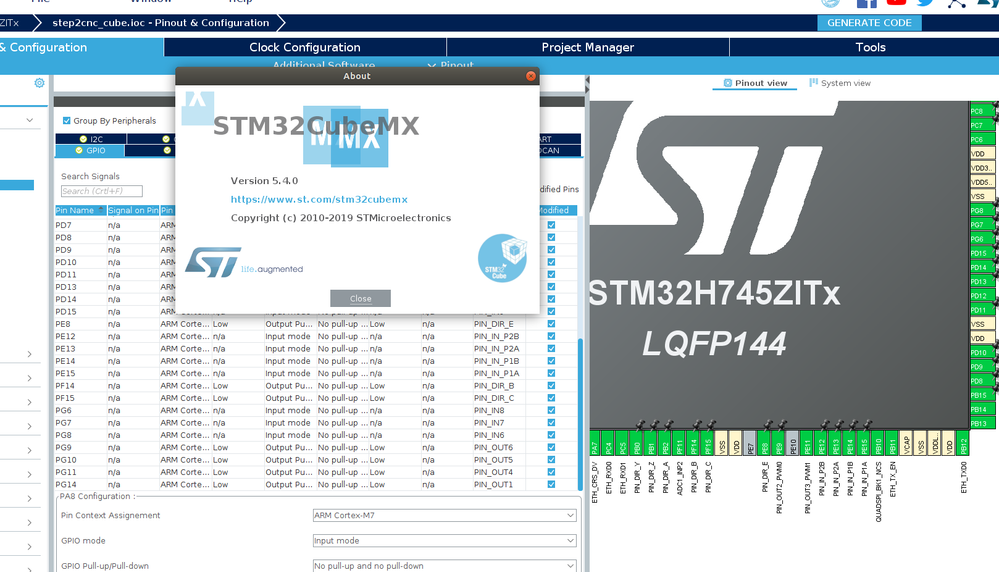999x572 pixels.
Task: Open GPIO Pull-up/Pull-down dropdown
Action: pyautogui.click(x=444, y=566)
